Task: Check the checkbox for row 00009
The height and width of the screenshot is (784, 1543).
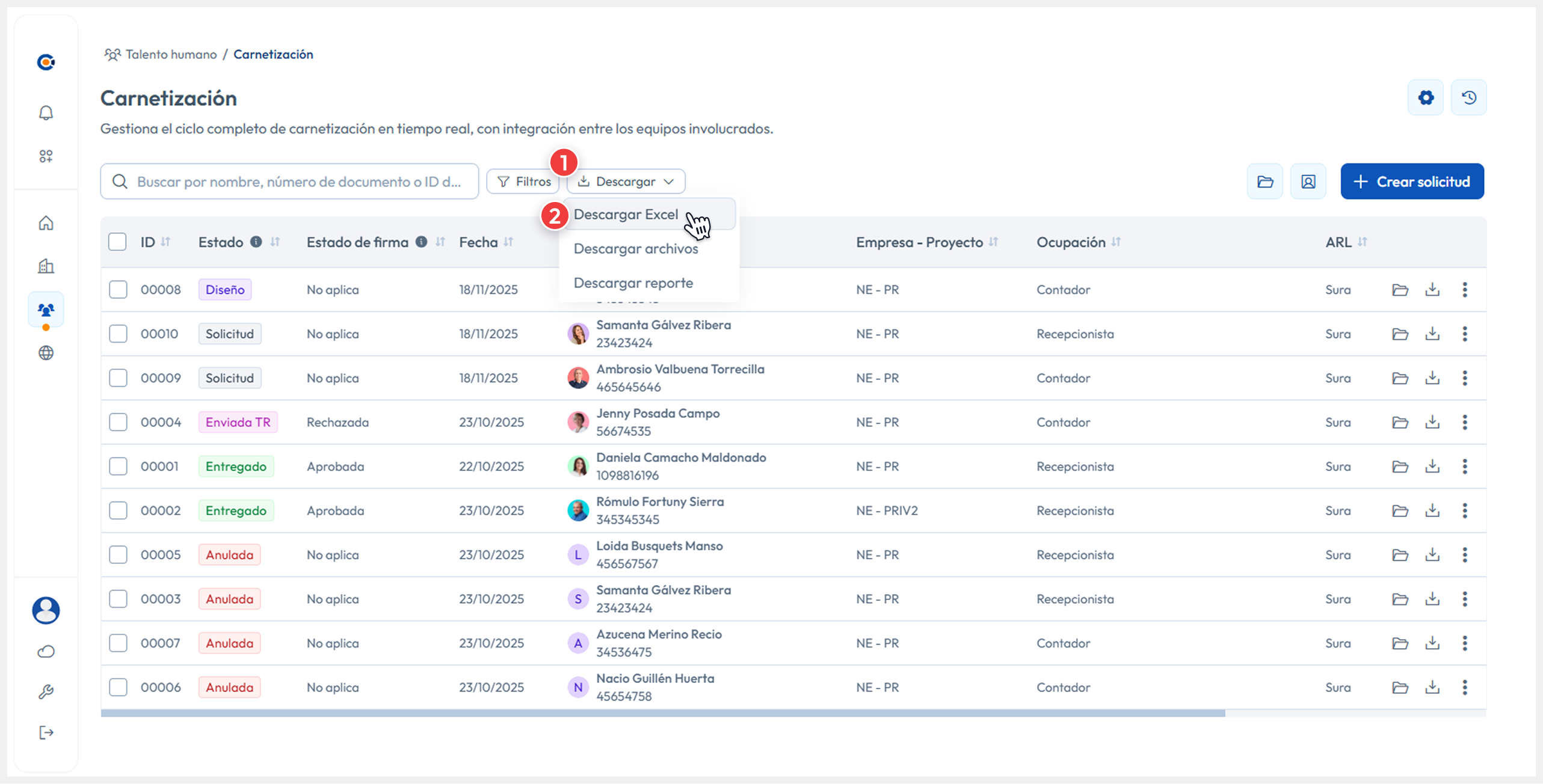Action: 118,378
